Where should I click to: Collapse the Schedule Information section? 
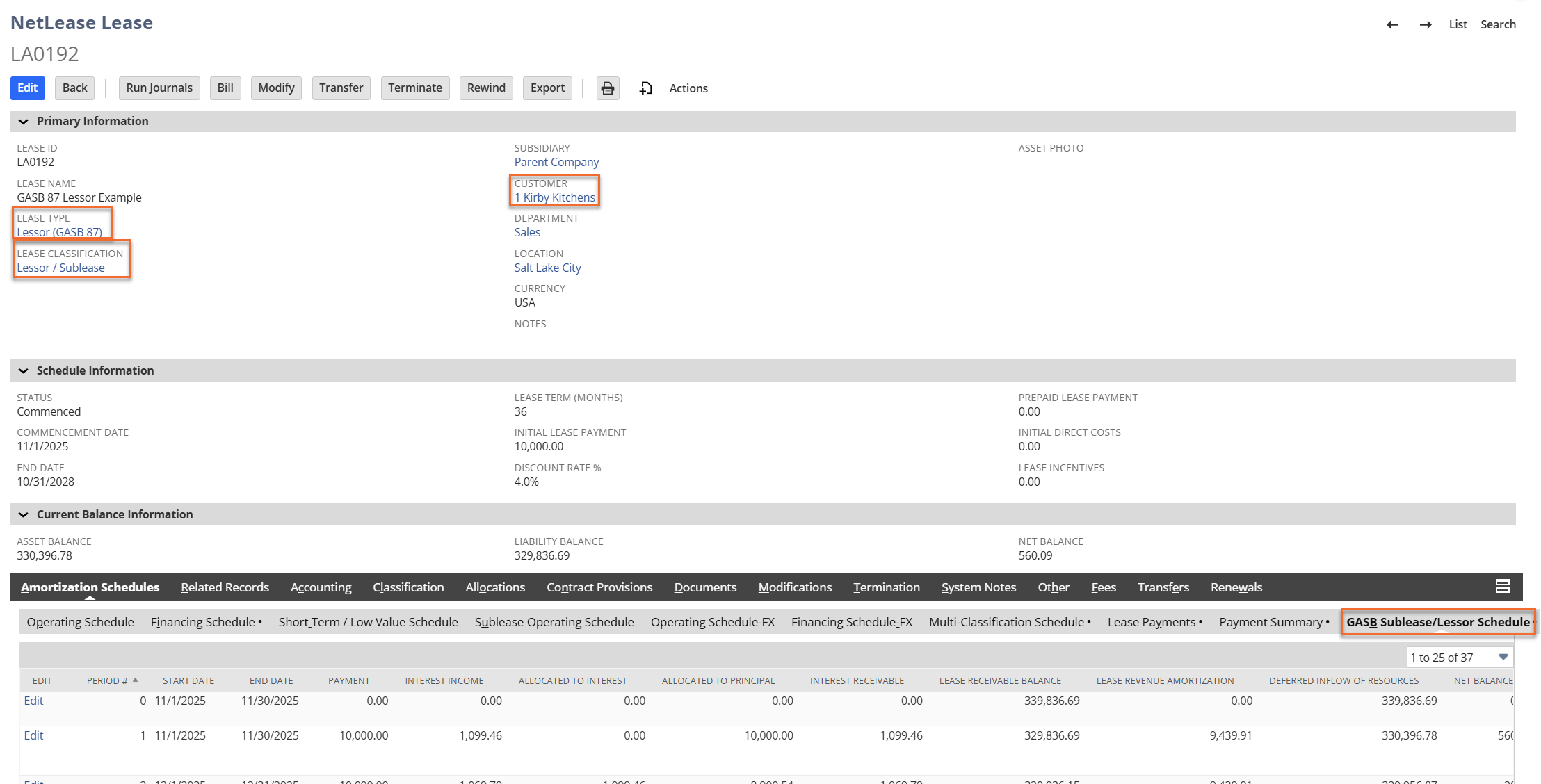(x=24, y=371)
